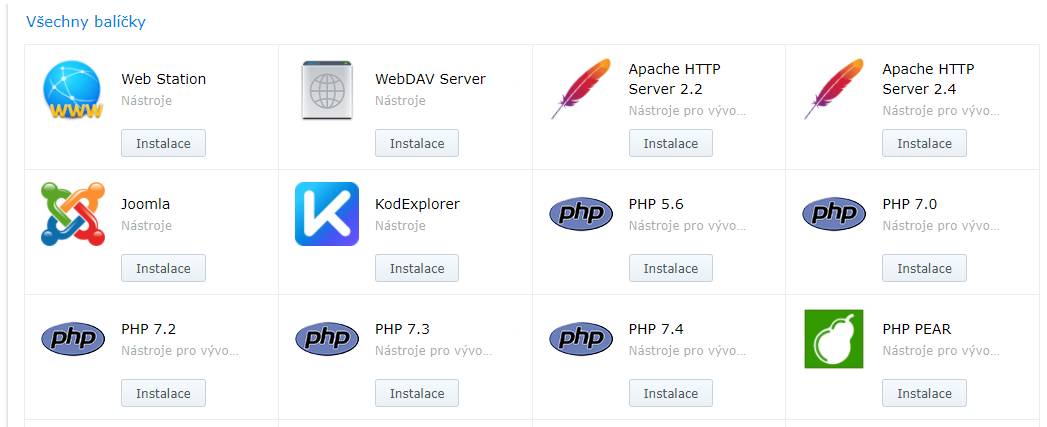The image size is (1047, 427).
Task: Select the PHP 5.6 logo icon
Action: 580,214
